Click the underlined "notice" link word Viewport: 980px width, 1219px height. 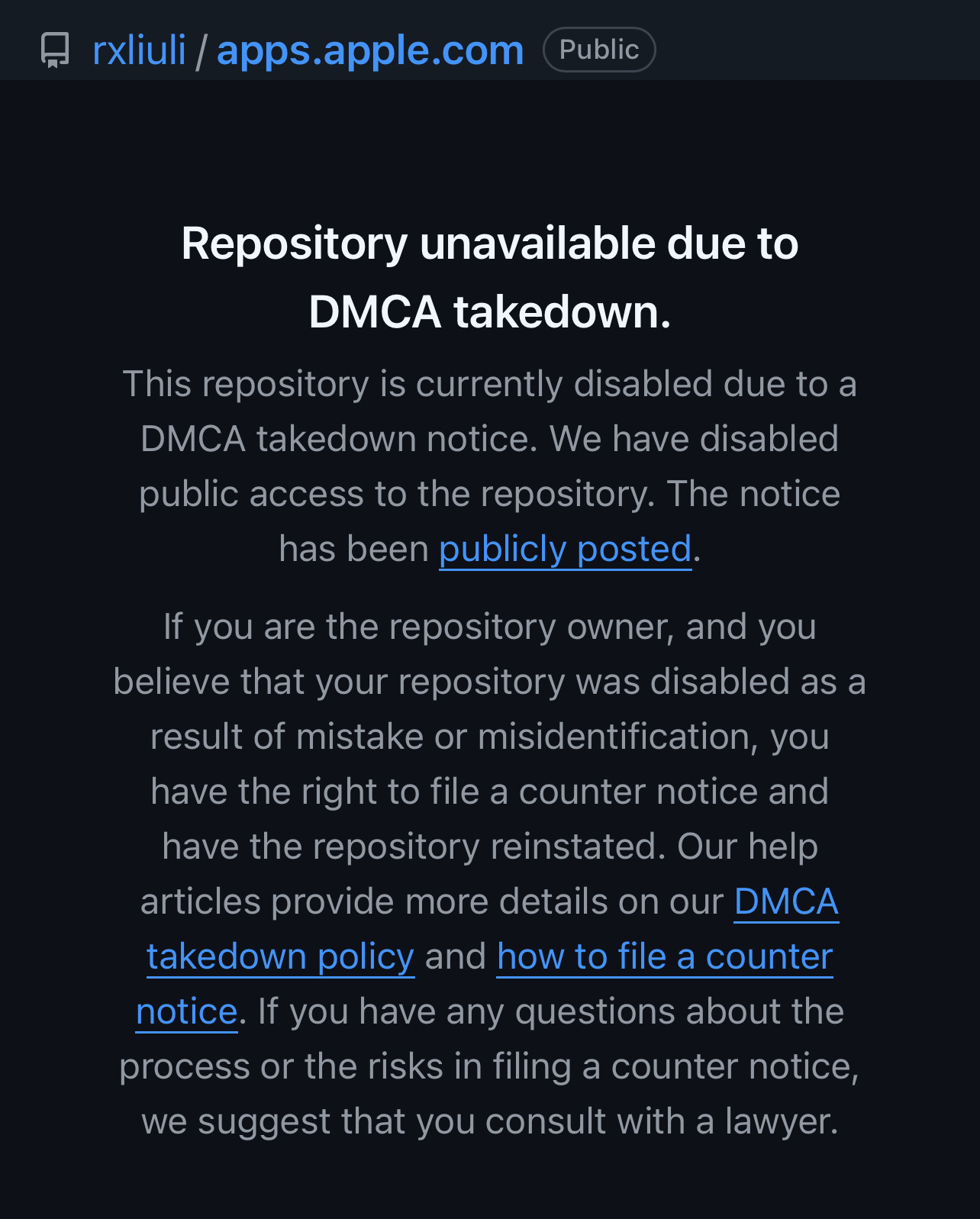(x=187, y=1011)
